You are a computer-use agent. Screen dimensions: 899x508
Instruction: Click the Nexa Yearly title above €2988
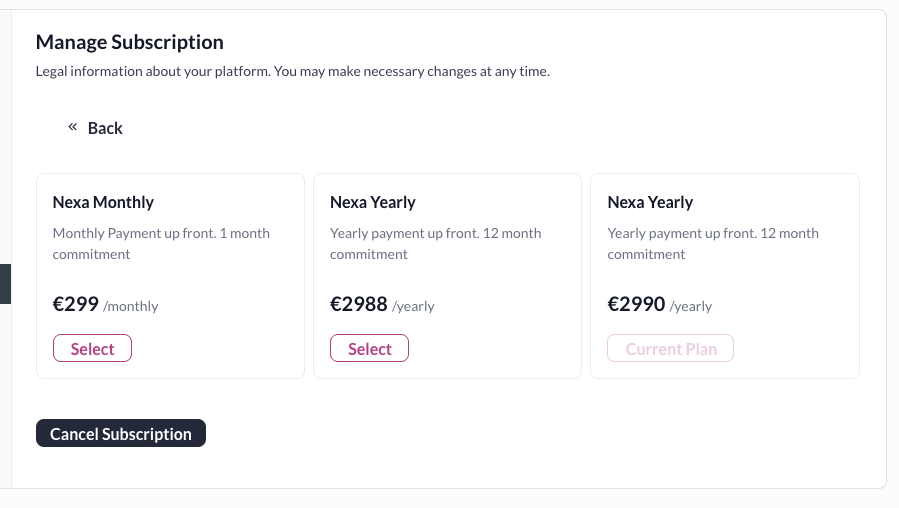point(372,202)
